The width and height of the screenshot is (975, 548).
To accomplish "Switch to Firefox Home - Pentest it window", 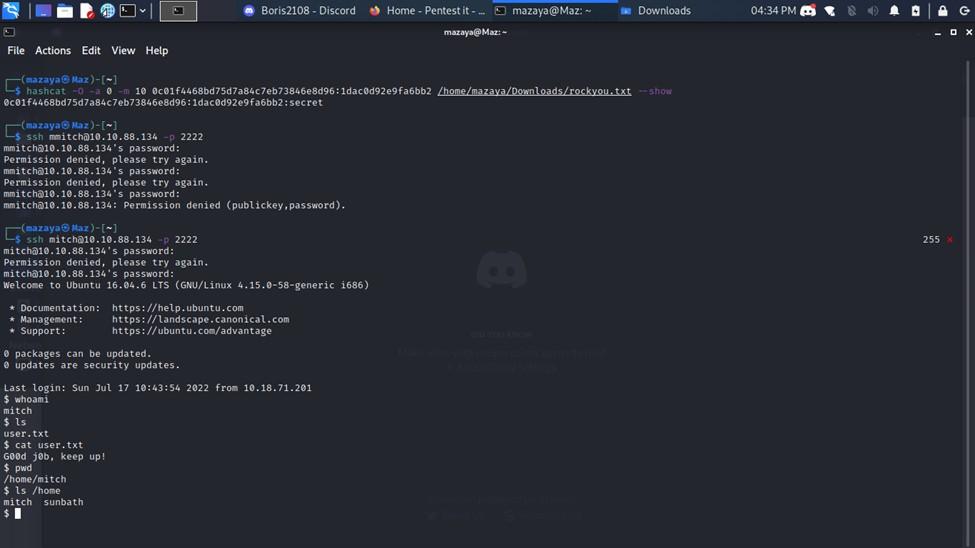I will click(427, 11).
